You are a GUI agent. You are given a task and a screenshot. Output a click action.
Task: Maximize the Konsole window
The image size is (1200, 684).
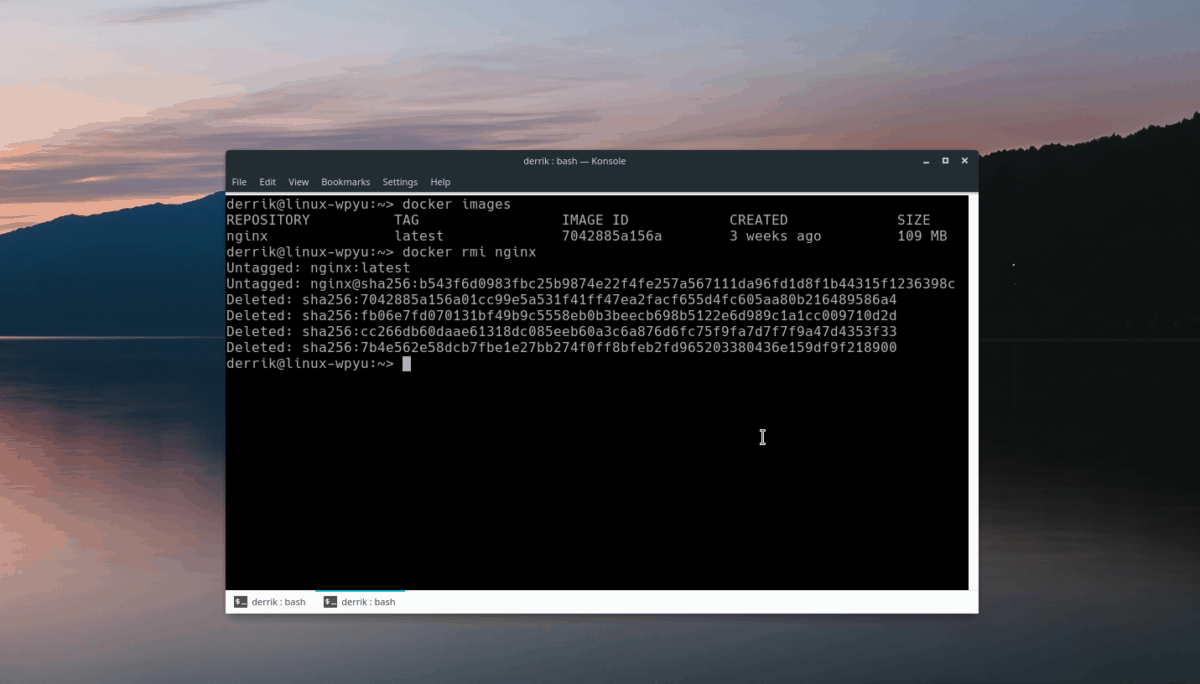(945, 161)
